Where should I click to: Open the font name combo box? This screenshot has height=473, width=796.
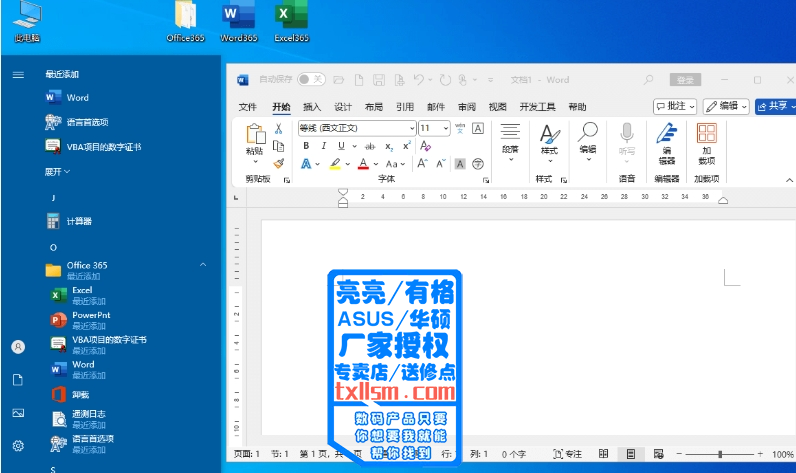[x=357, y=128]
